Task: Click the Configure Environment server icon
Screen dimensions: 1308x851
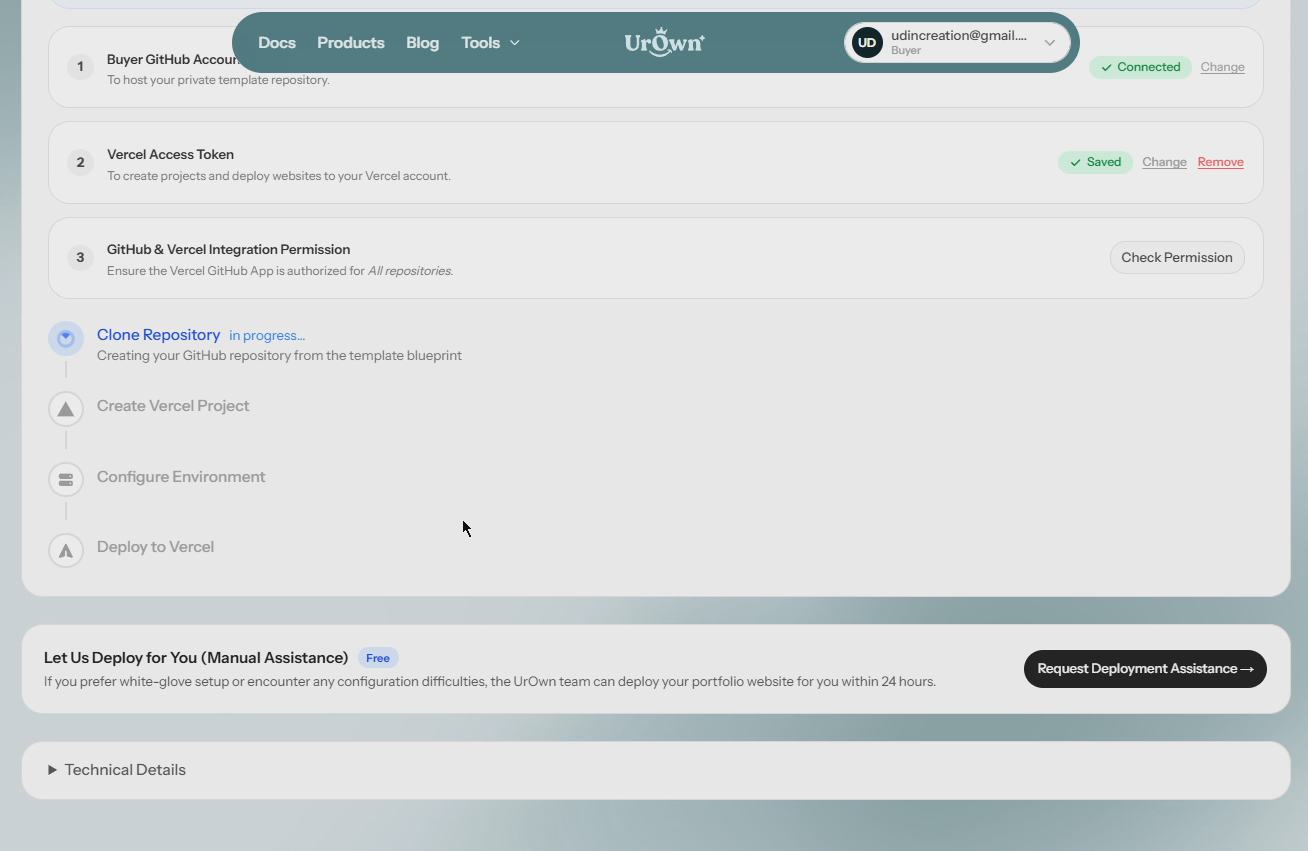Action: (x=66, y=479)
